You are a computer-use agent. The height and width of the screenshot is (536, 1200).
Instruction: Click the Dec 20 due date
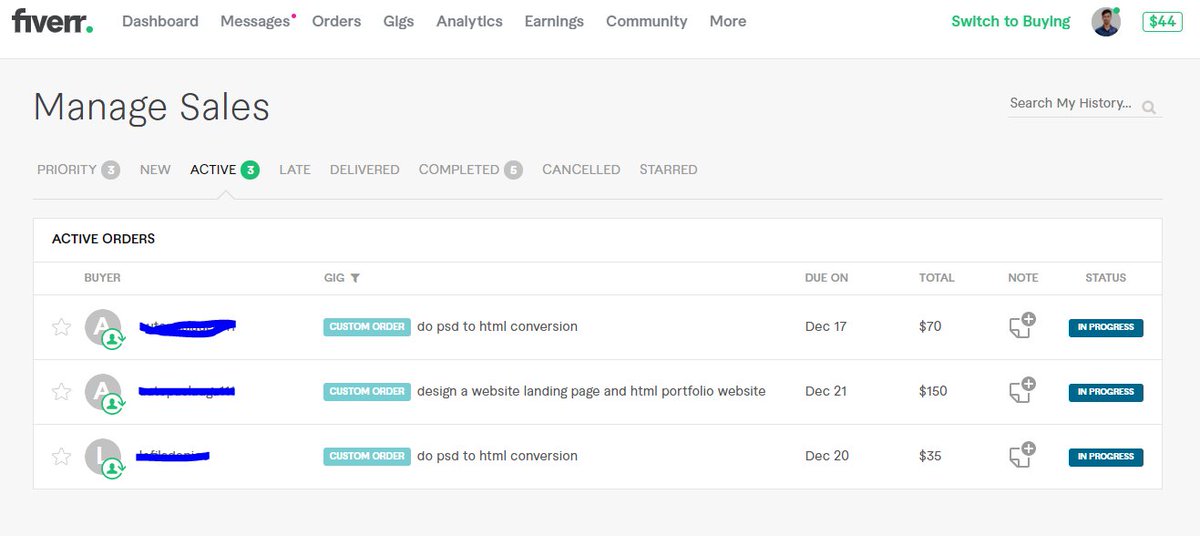[827, 456]
